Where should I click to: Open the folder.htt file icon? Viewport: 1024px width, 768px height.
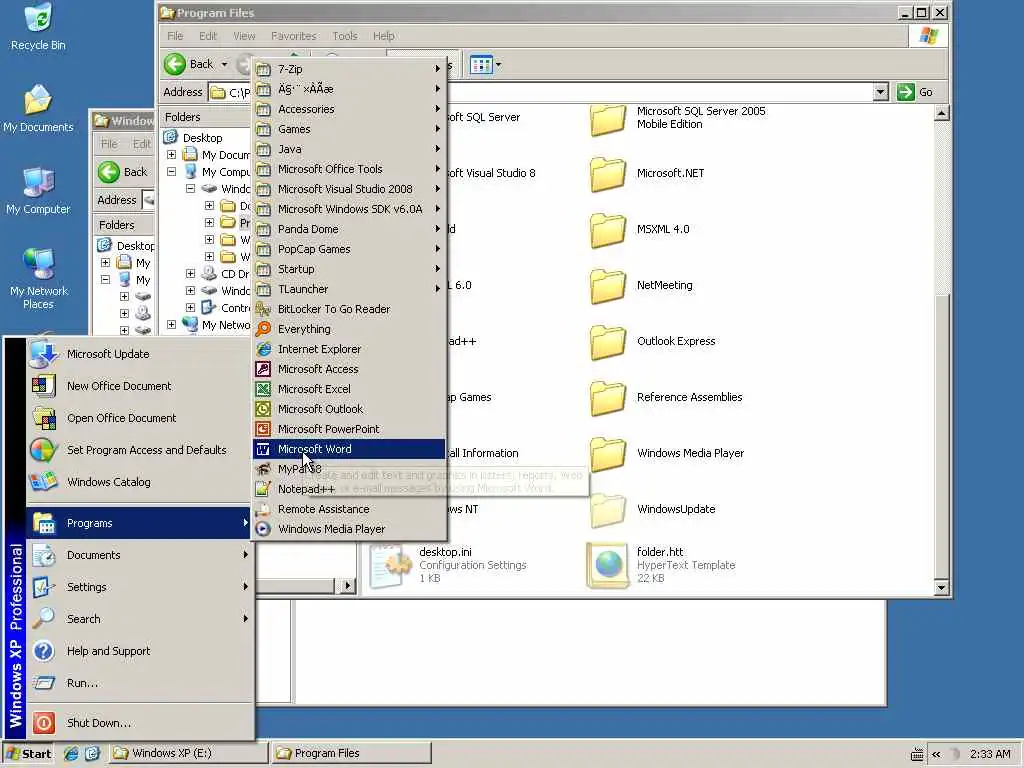(x=607, y=565)
